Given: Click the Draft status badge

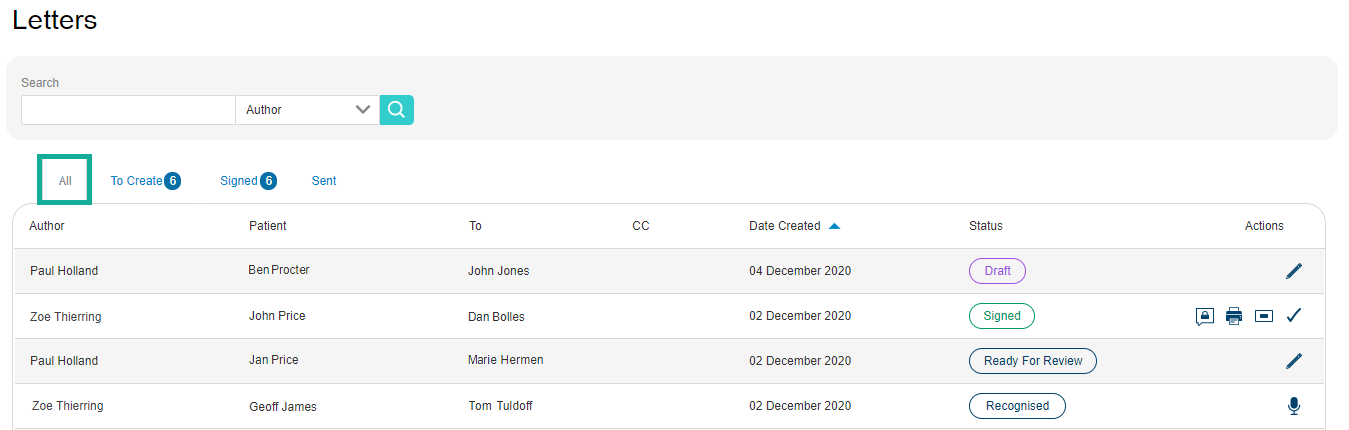Looking at the screenshot, I should click(997, 271).
